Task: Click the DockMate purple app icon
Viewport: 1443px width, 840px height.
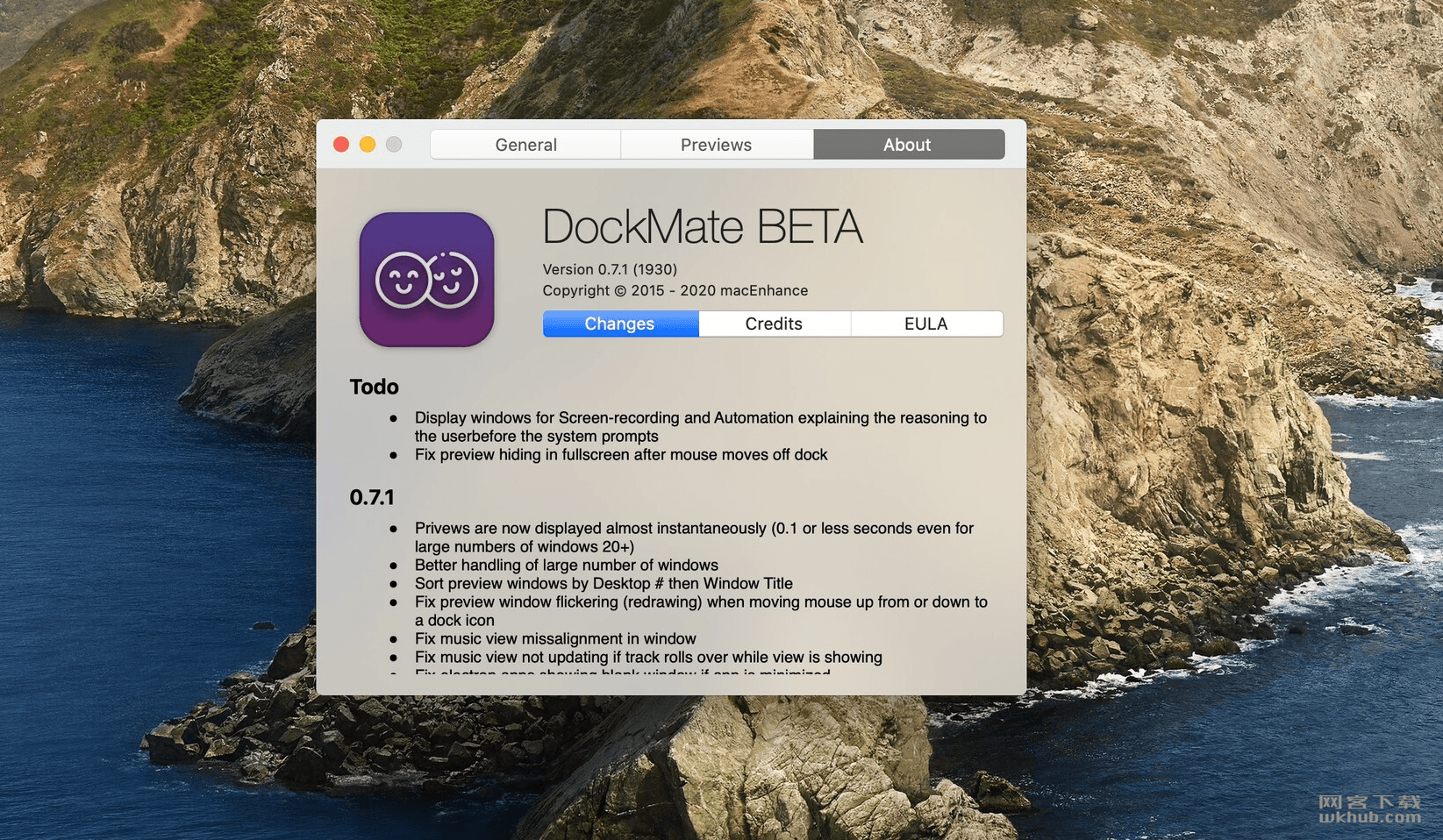Action: click(x=426, y=279)
